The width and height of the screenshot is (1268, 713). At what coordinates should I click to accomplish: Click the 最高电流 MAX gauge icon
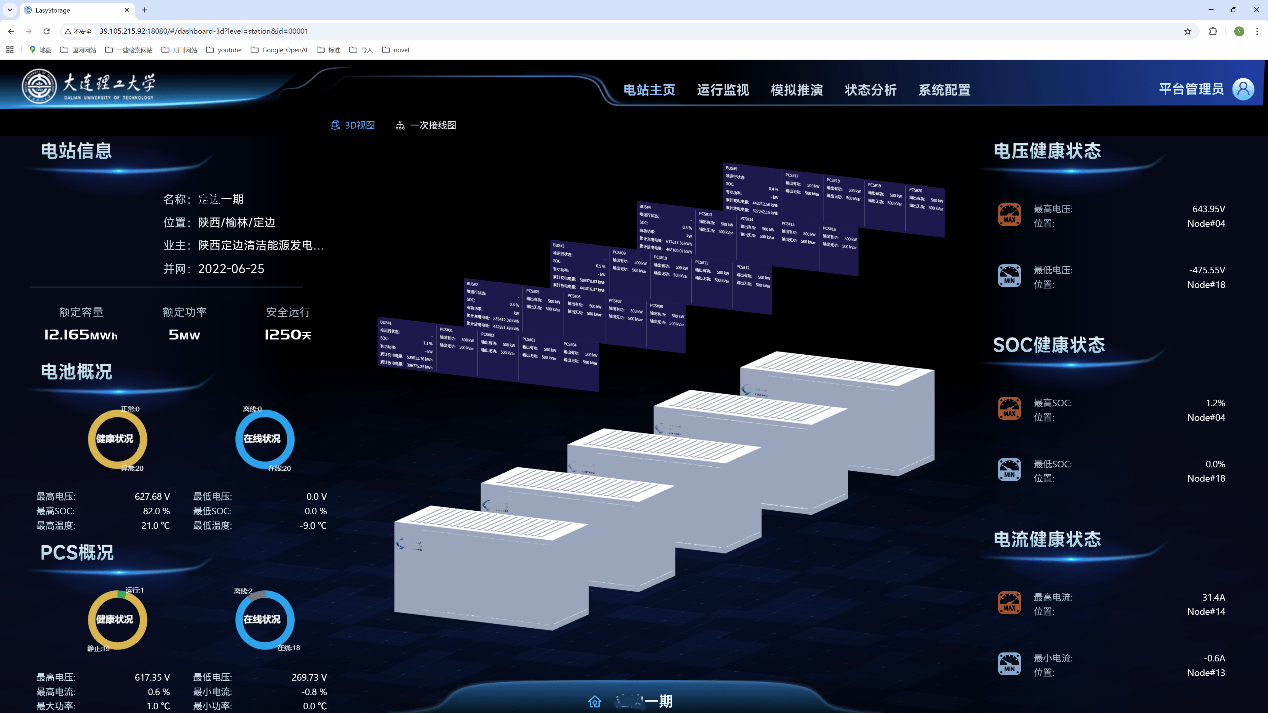click(x=1010, y=603)
